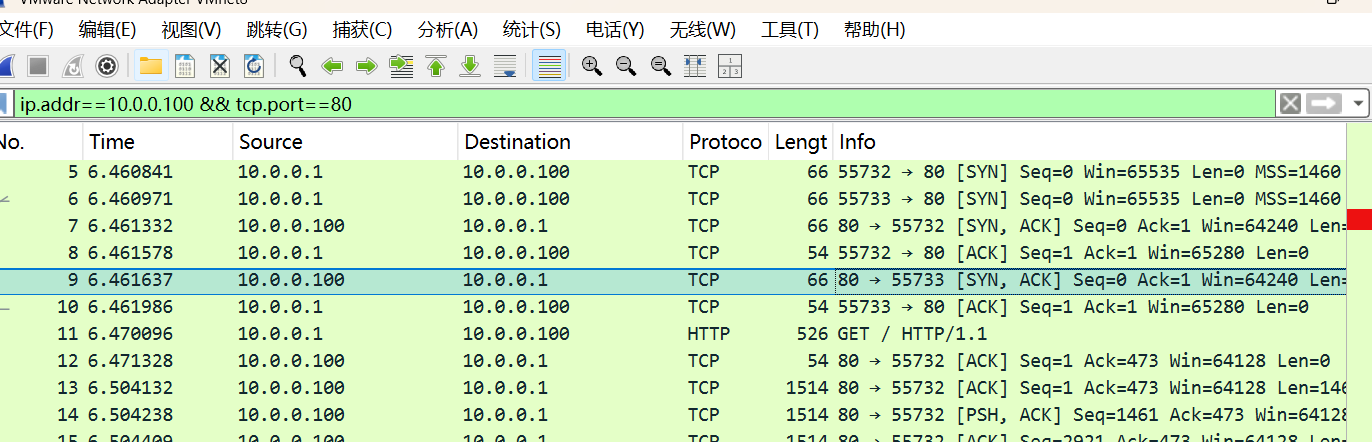Open the filter history dropdown arrow
This screenshot has width=1372, height=442.
(x=1357, y=104)
